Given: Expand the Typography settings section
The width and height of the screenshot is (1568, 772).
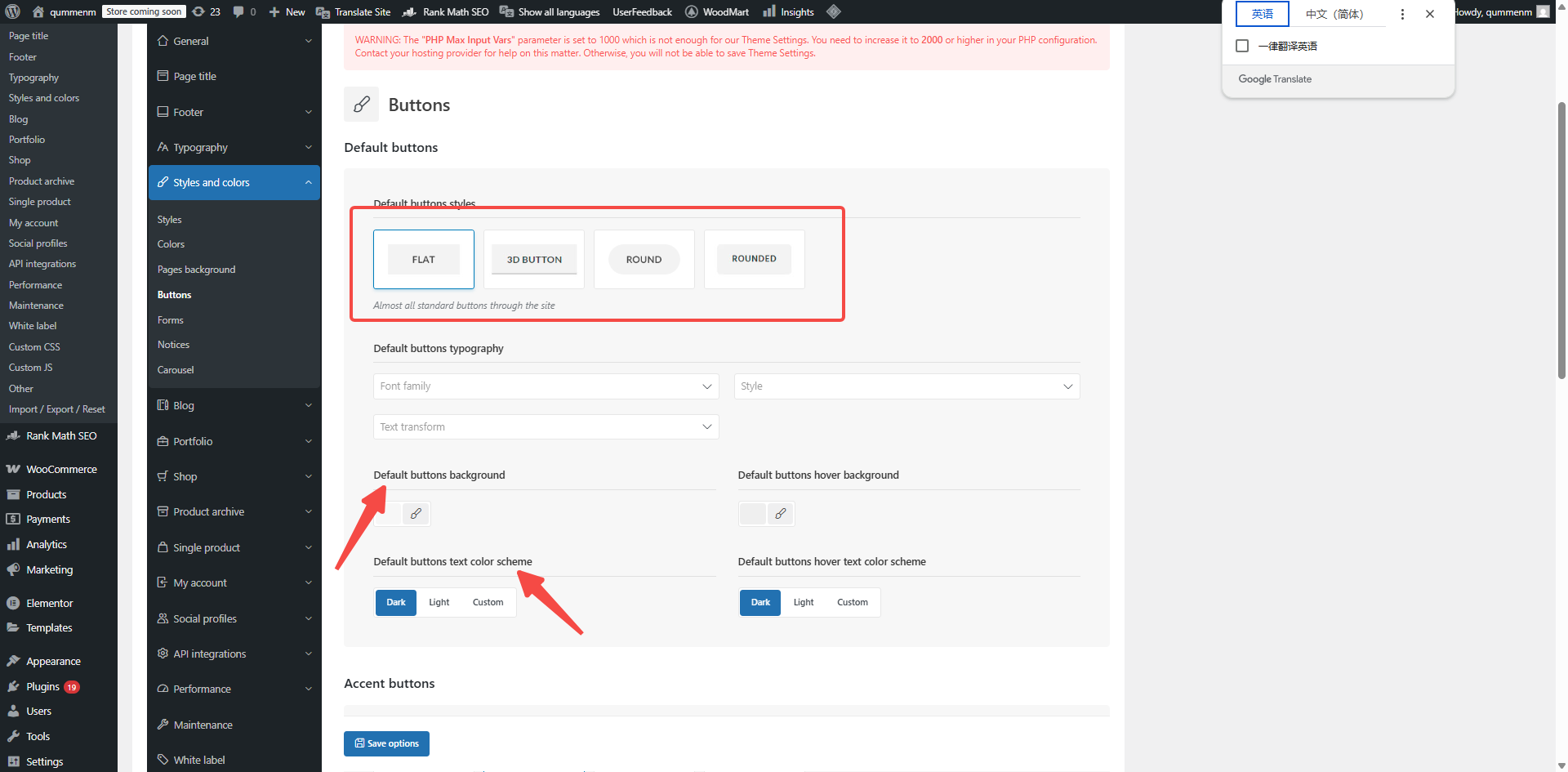Looking at the screenshot, I should 234,147.
